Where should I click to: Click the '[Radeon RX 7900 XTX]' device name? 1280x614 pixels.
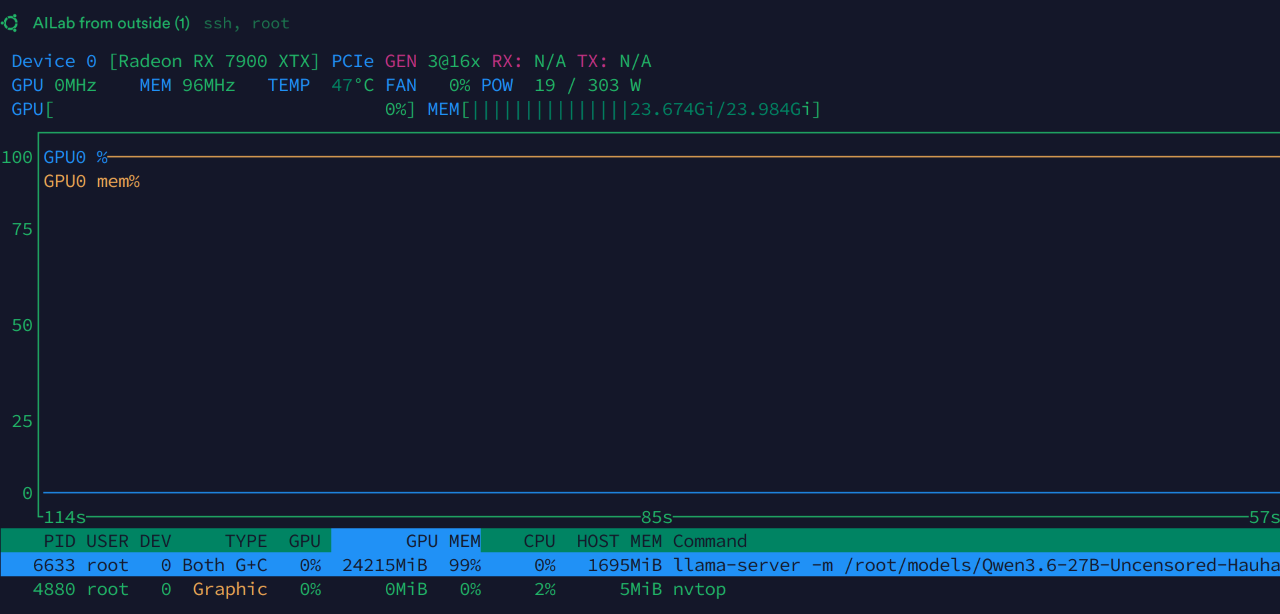click(215, 61)
